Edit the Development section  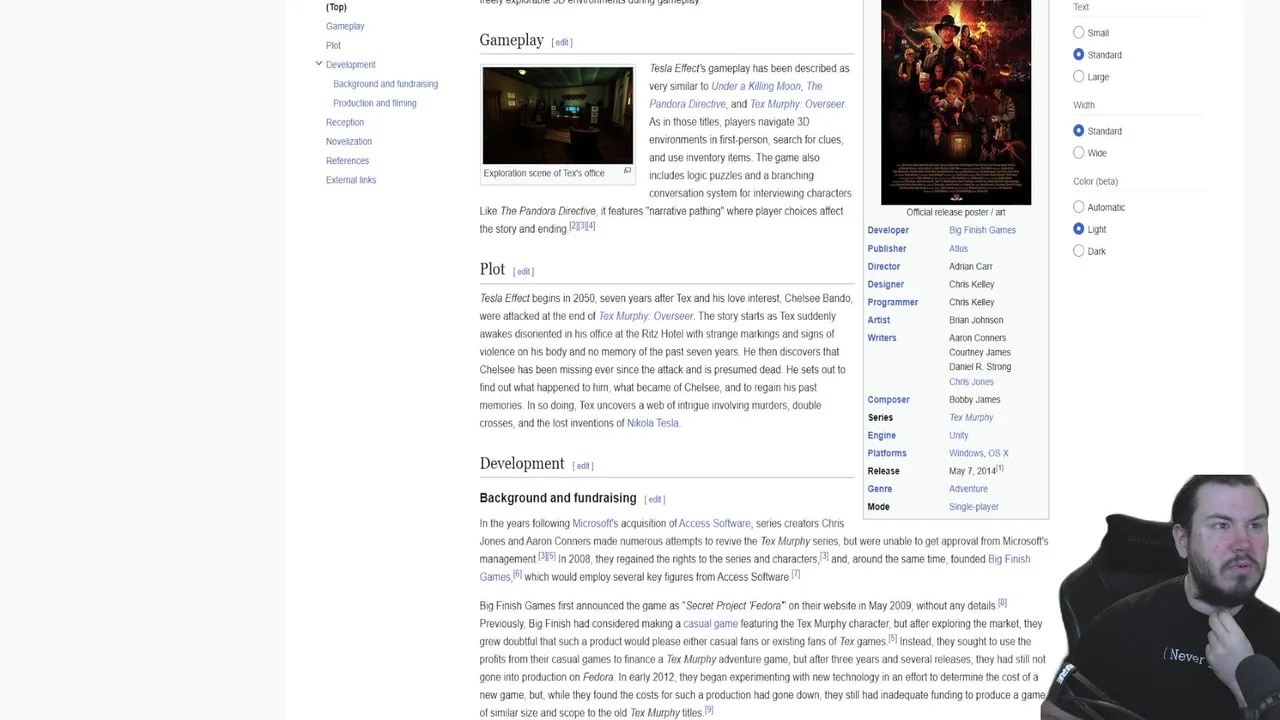pyautogui.click(x=583, y=466)
